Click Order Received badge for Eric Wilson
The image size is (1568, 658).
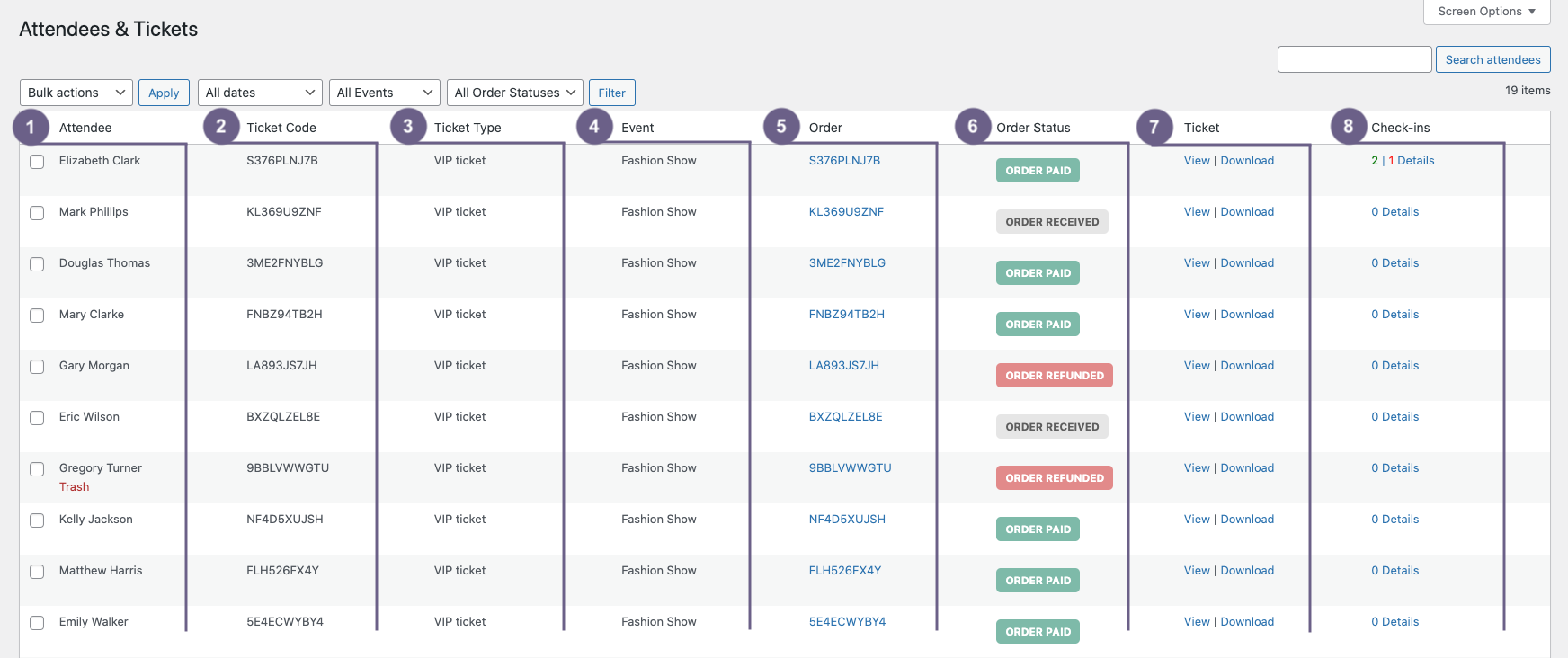1052,427
